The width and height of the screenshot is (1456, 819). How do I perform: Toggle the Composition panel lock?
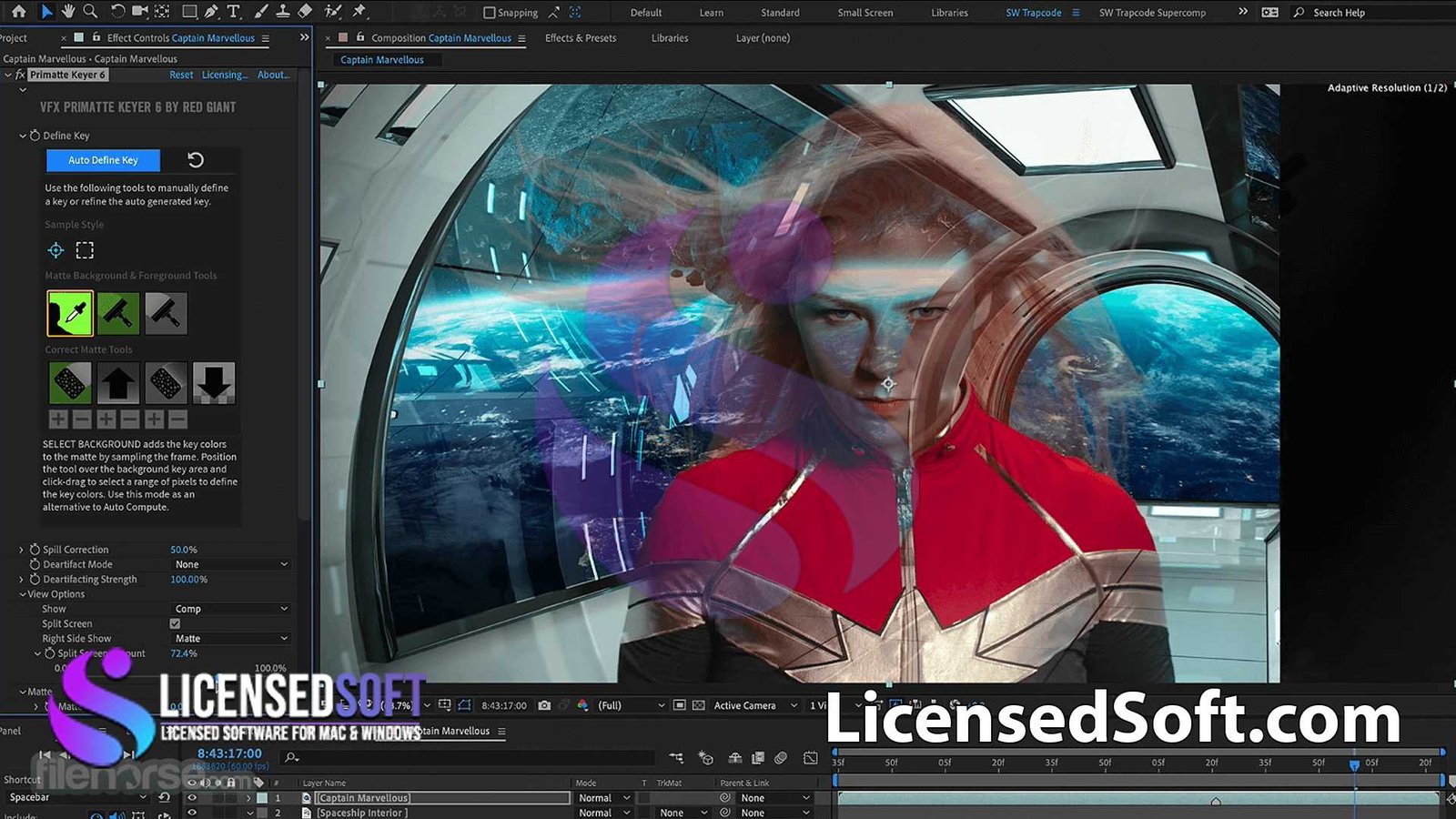click(360, 37)
